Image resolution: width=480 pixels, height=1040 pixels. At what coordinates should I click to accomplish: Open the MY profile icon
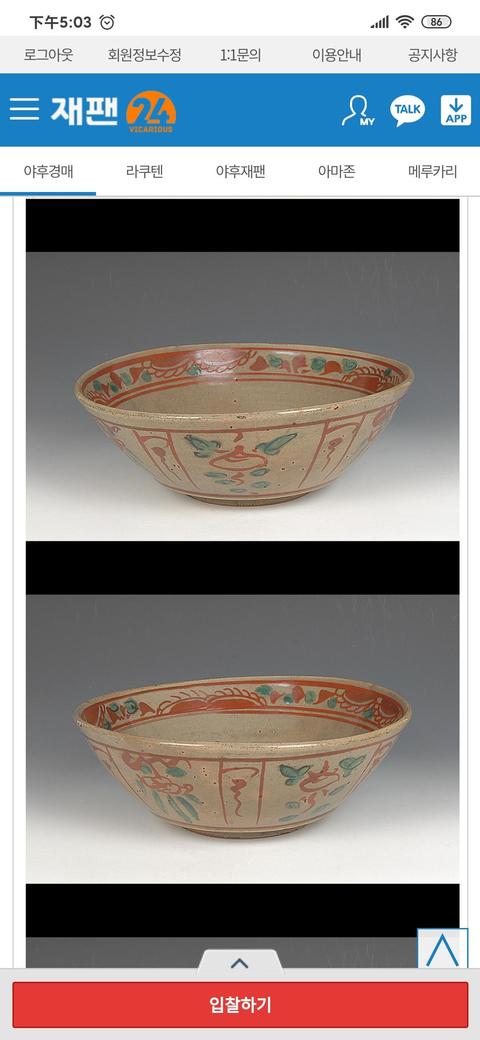358,111
